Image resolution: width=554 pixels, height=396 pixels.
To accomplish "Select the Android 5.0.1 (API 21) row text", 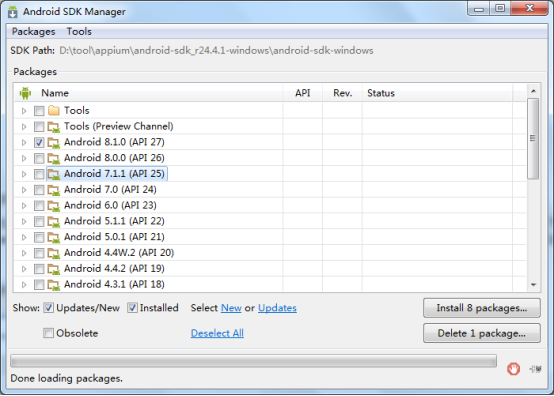I will [x=114, y=237].
